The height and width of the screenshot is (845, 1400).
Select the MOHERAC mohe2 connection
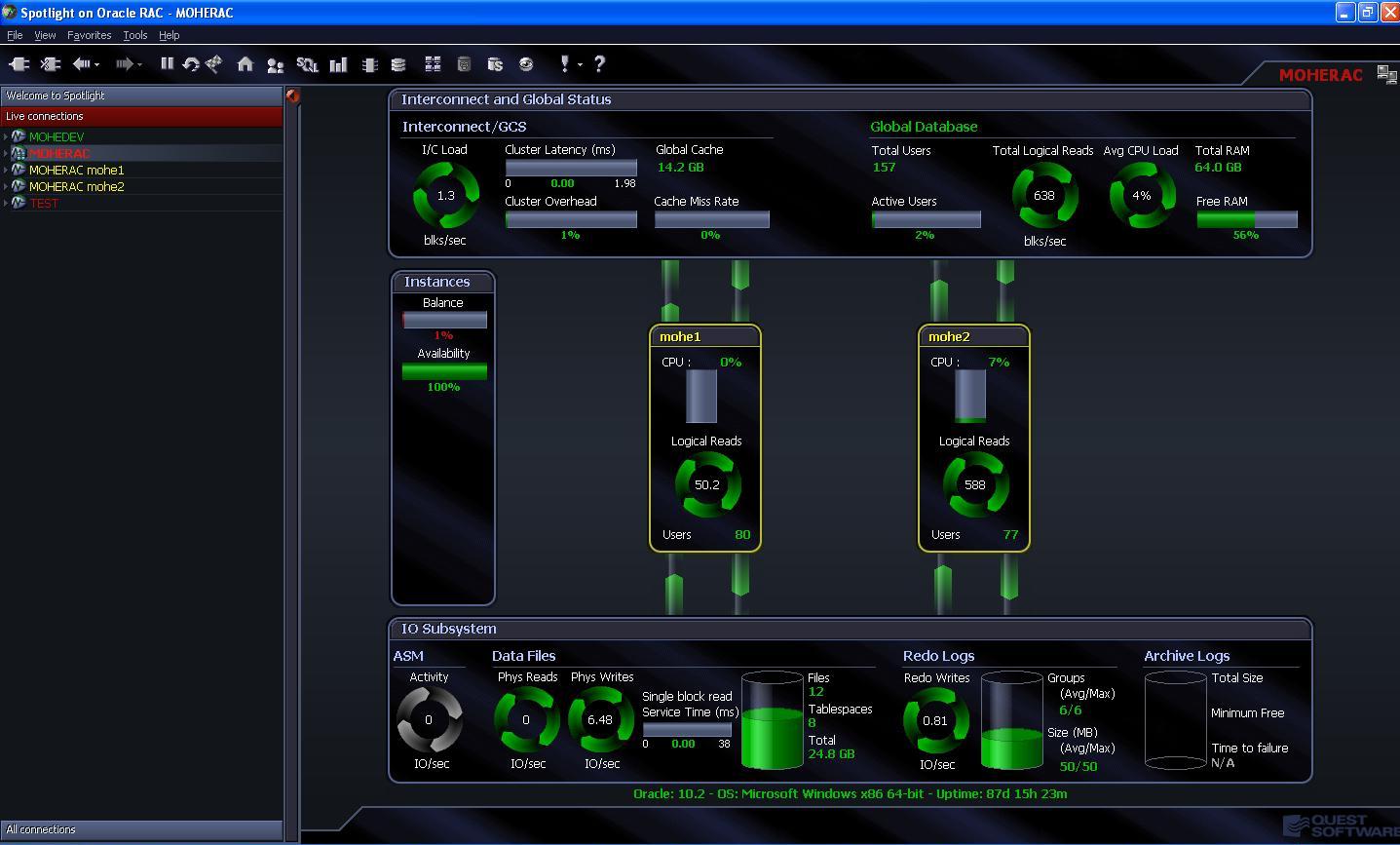pyautogui.click(x=77, y=186)
